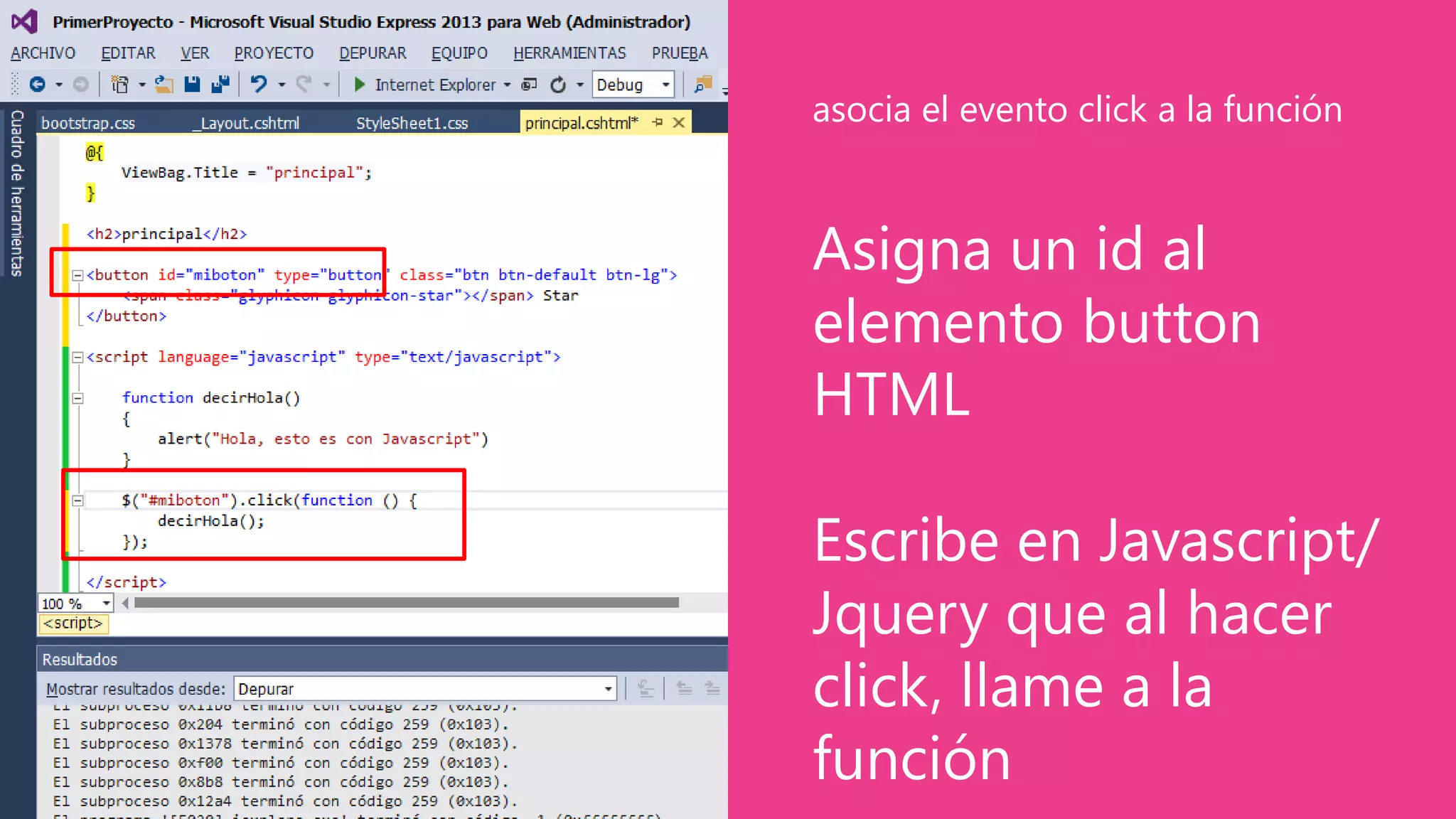Collapse the miboton click handler block
Screen dimensions: 1456x819
pyautogui.click(x=78, y=500)
